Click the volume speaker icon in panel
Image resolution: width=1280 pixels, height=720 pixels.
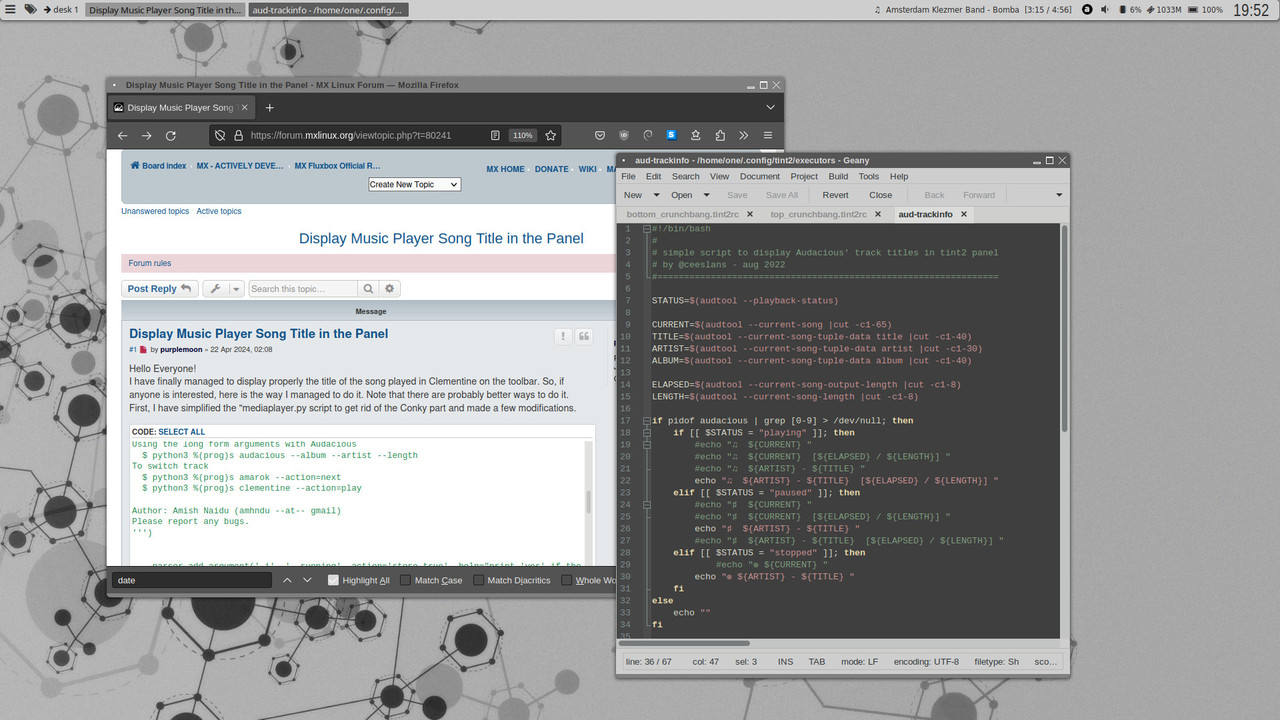(x=1104, y=9)
